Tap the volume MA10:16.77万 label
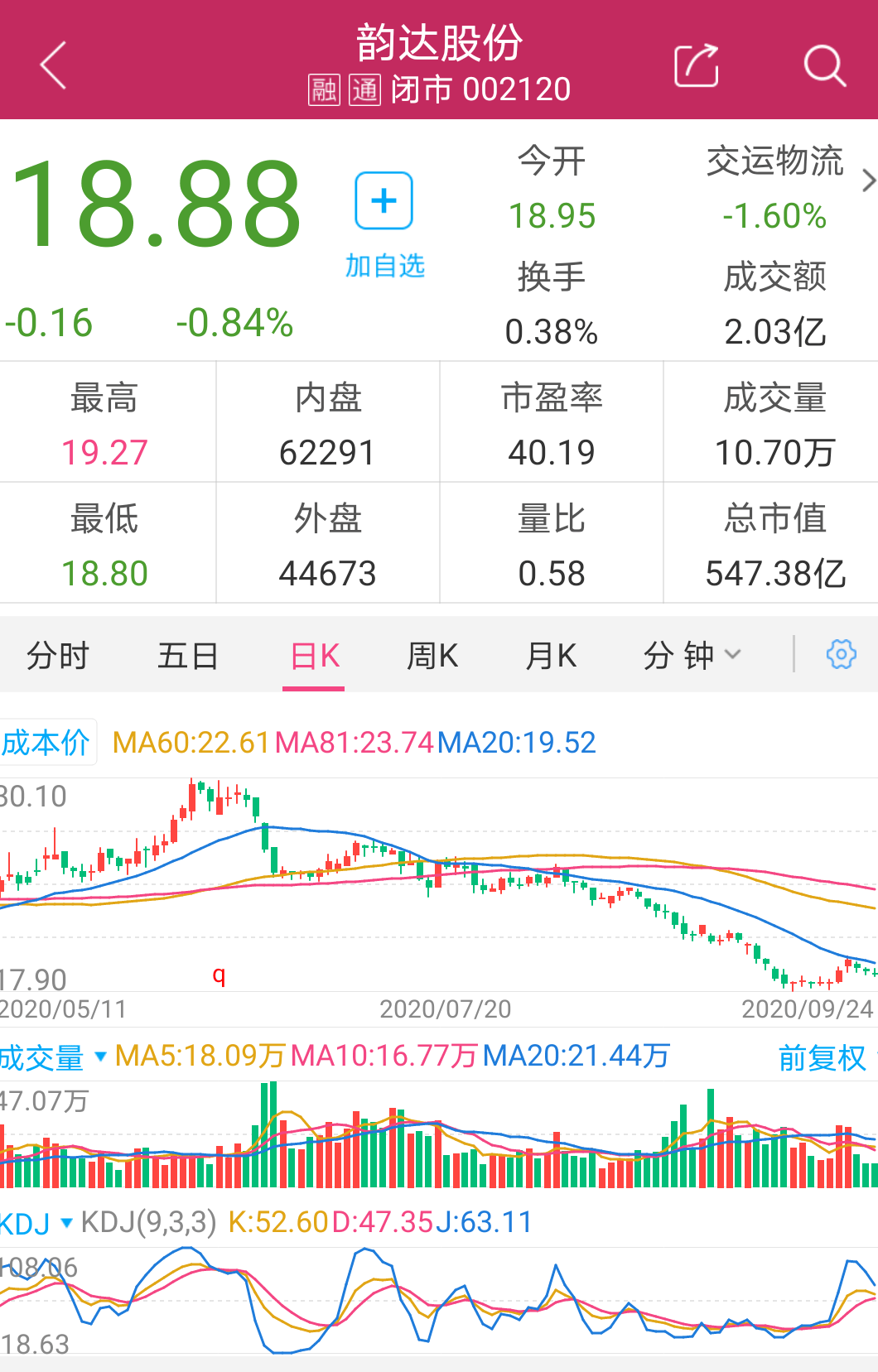878x1372 pixels. click(x=385, y=1057)
